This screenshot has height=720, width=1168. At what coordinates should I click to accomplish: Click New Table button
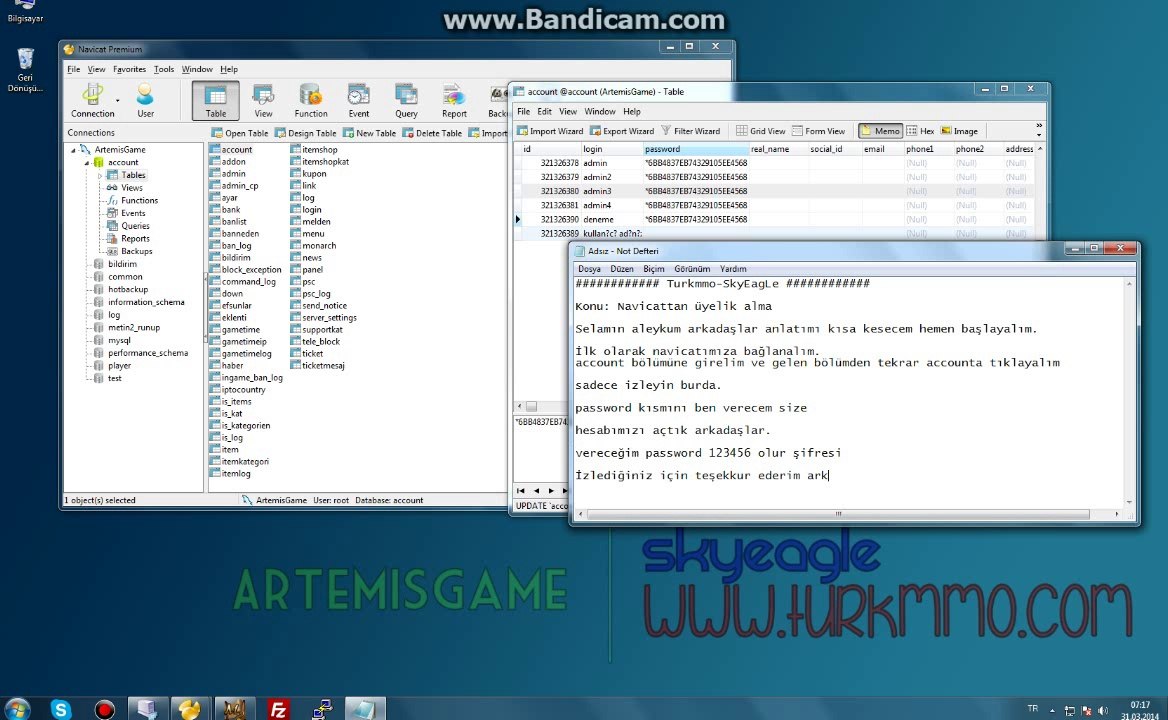[x=369, y=133]
